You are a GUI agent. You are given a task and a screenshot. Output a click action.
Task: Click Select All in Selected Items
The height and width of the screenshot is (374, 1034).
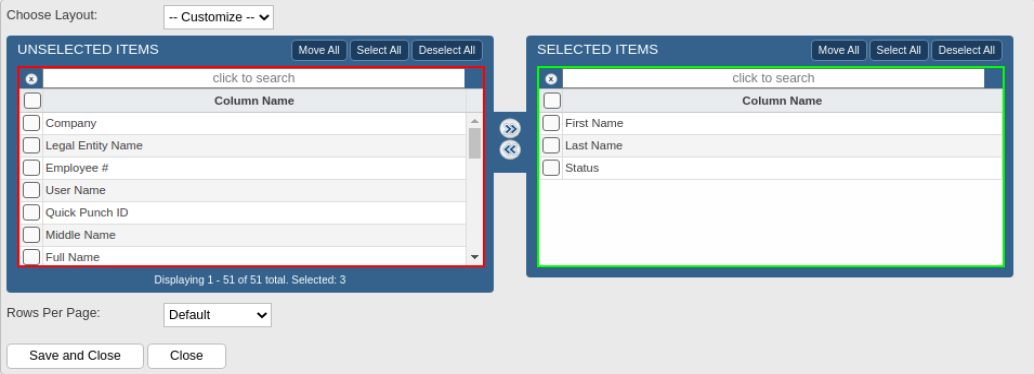pyautogui.click(x=899, y=50)
